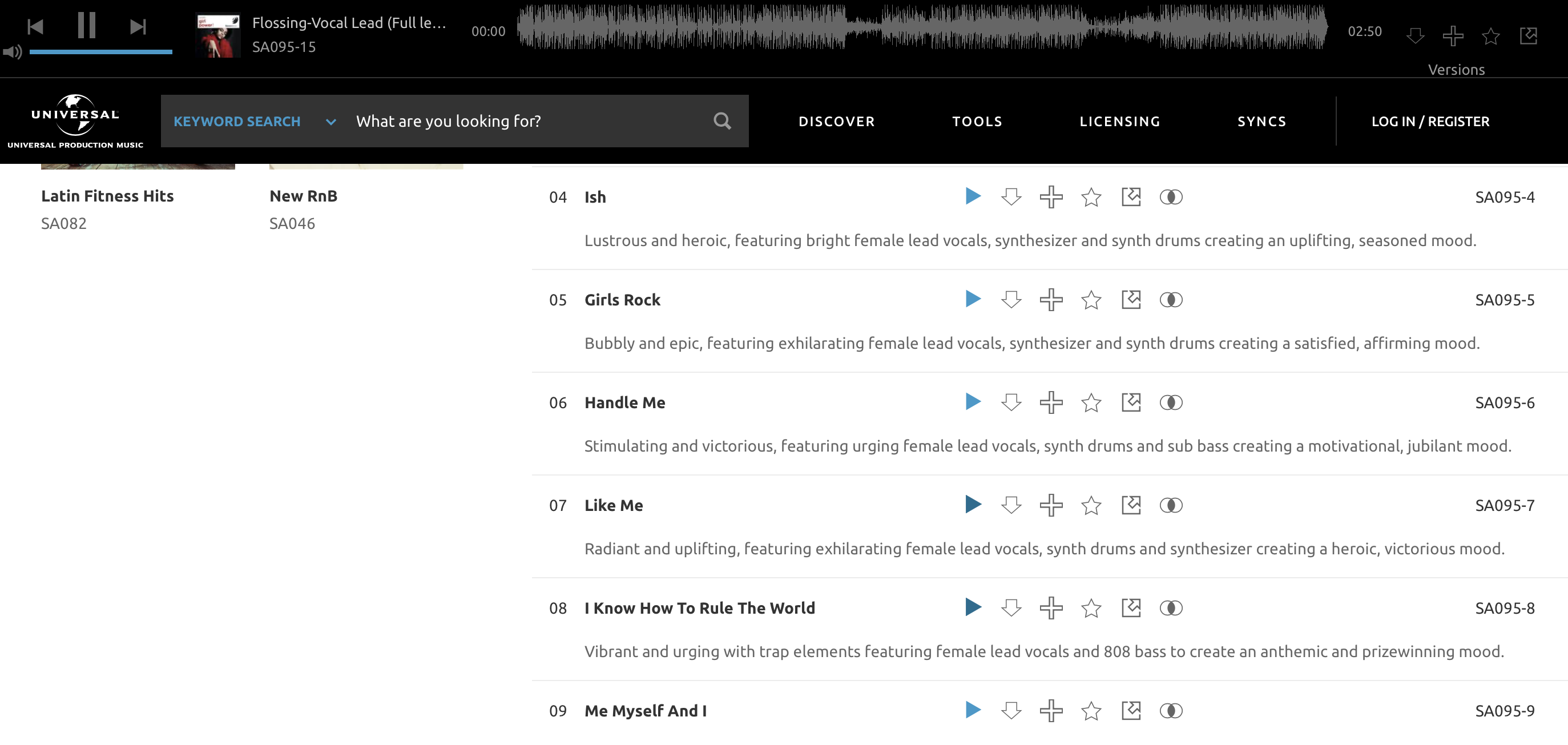Mute the player volume speaker icon
The height and width of the screenshot is (745, 1568).
pos(12,53)
